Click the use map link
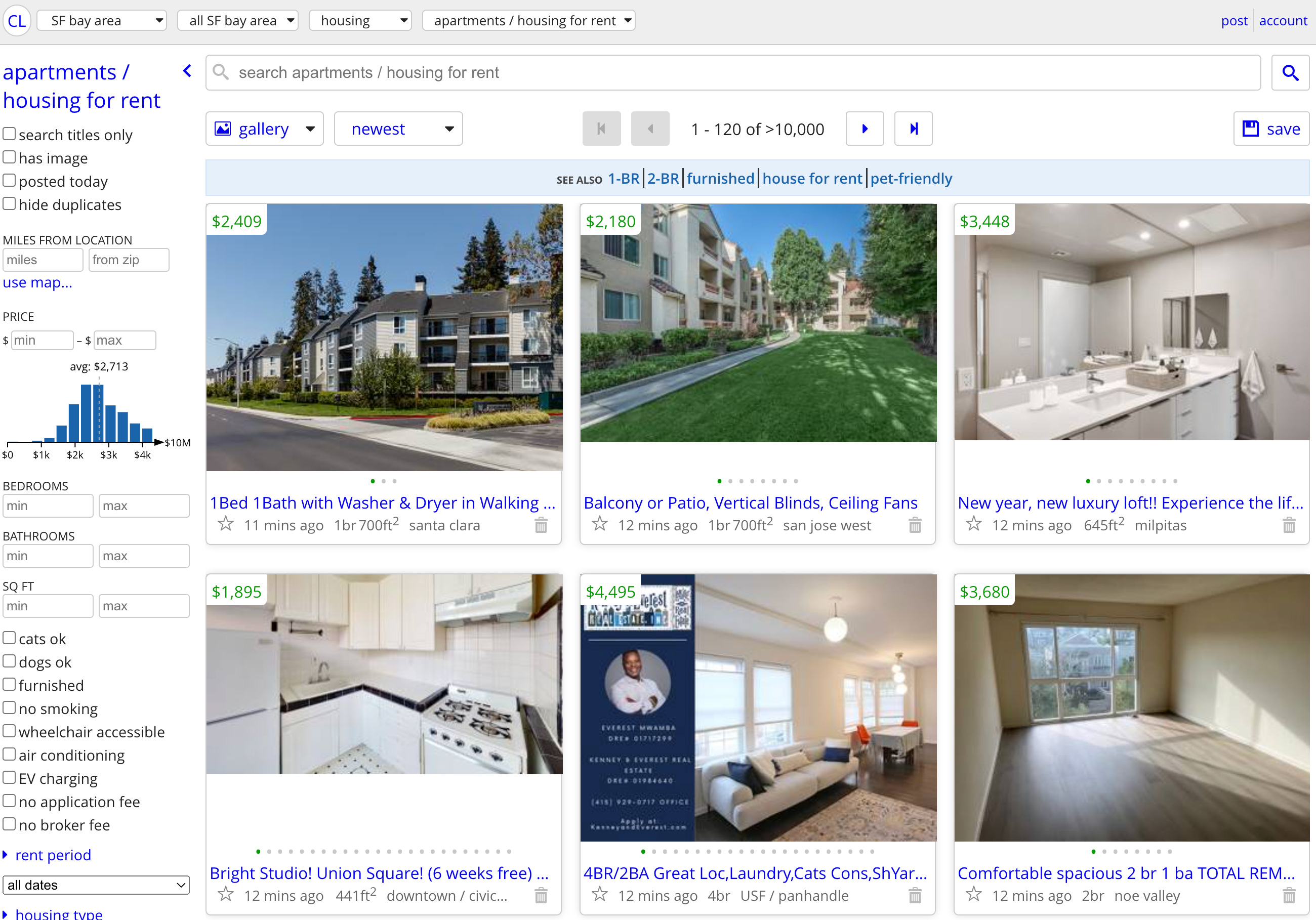 coord(37,282)
